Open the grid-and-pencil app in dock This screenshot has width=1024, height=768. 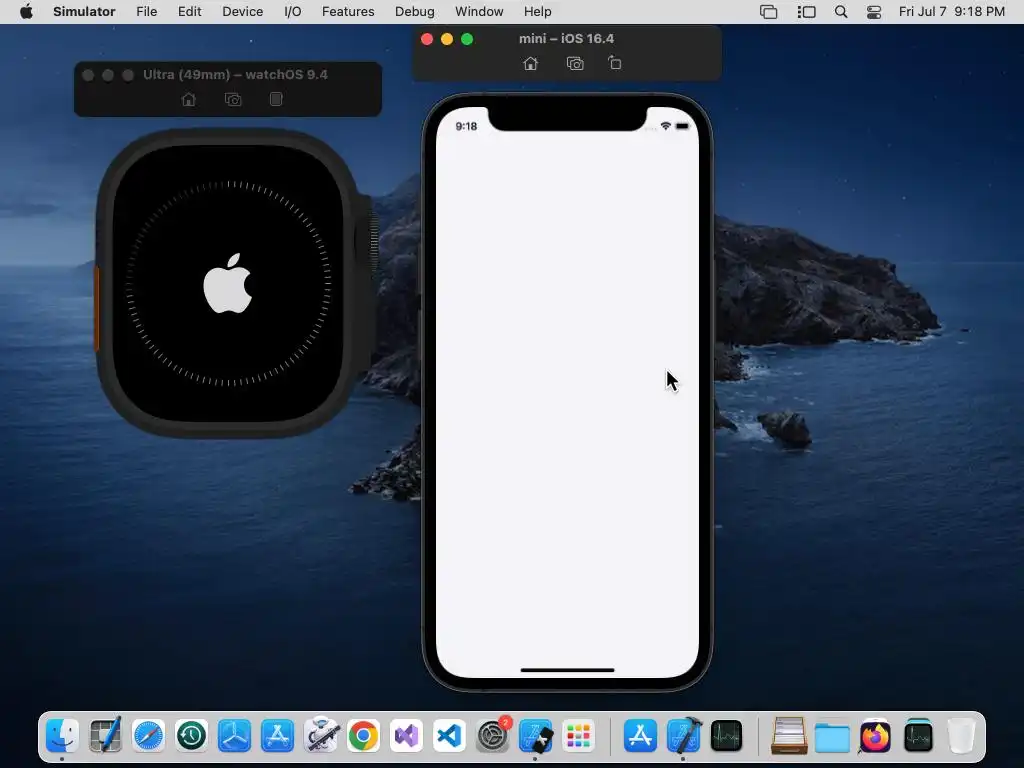click(x=105, y=736)
